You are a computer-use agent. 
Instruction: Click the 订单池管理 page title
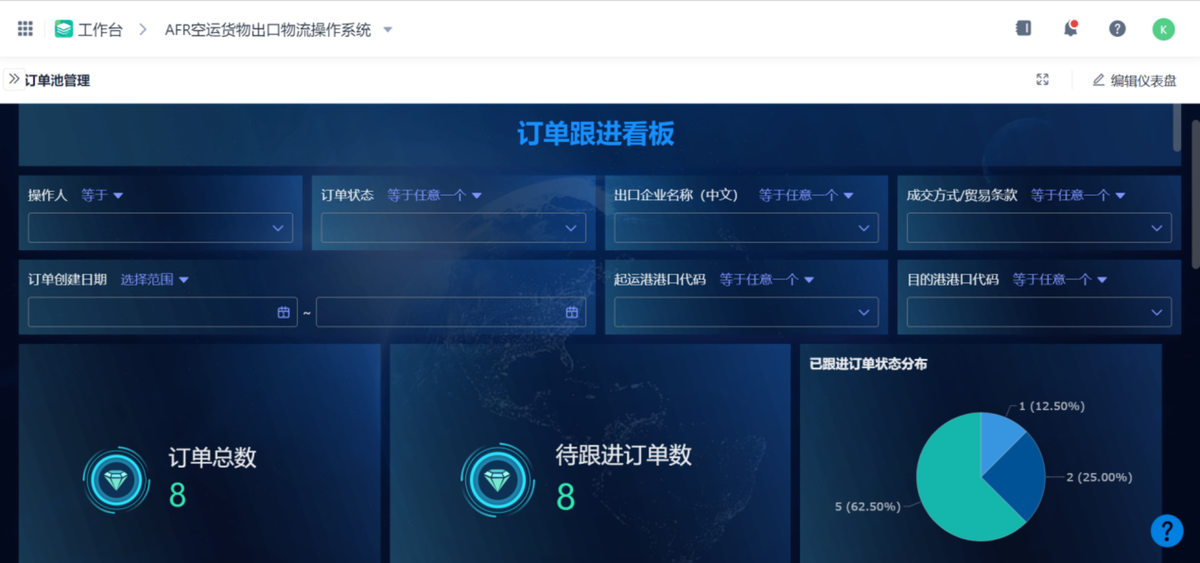click(57, 80)
